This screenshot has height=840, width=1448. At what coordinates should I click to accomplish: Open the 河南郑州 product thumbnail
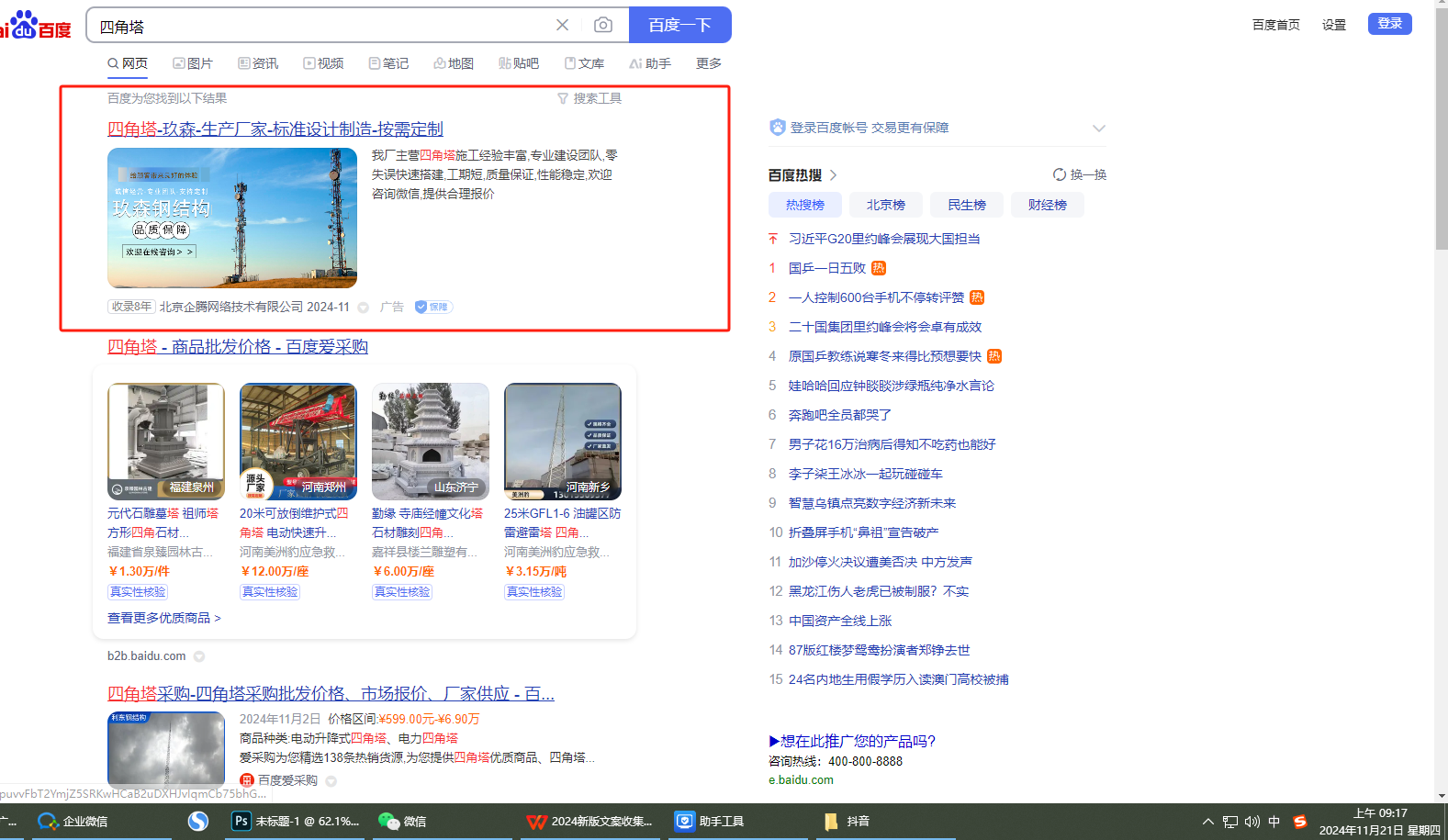[298, 442]
